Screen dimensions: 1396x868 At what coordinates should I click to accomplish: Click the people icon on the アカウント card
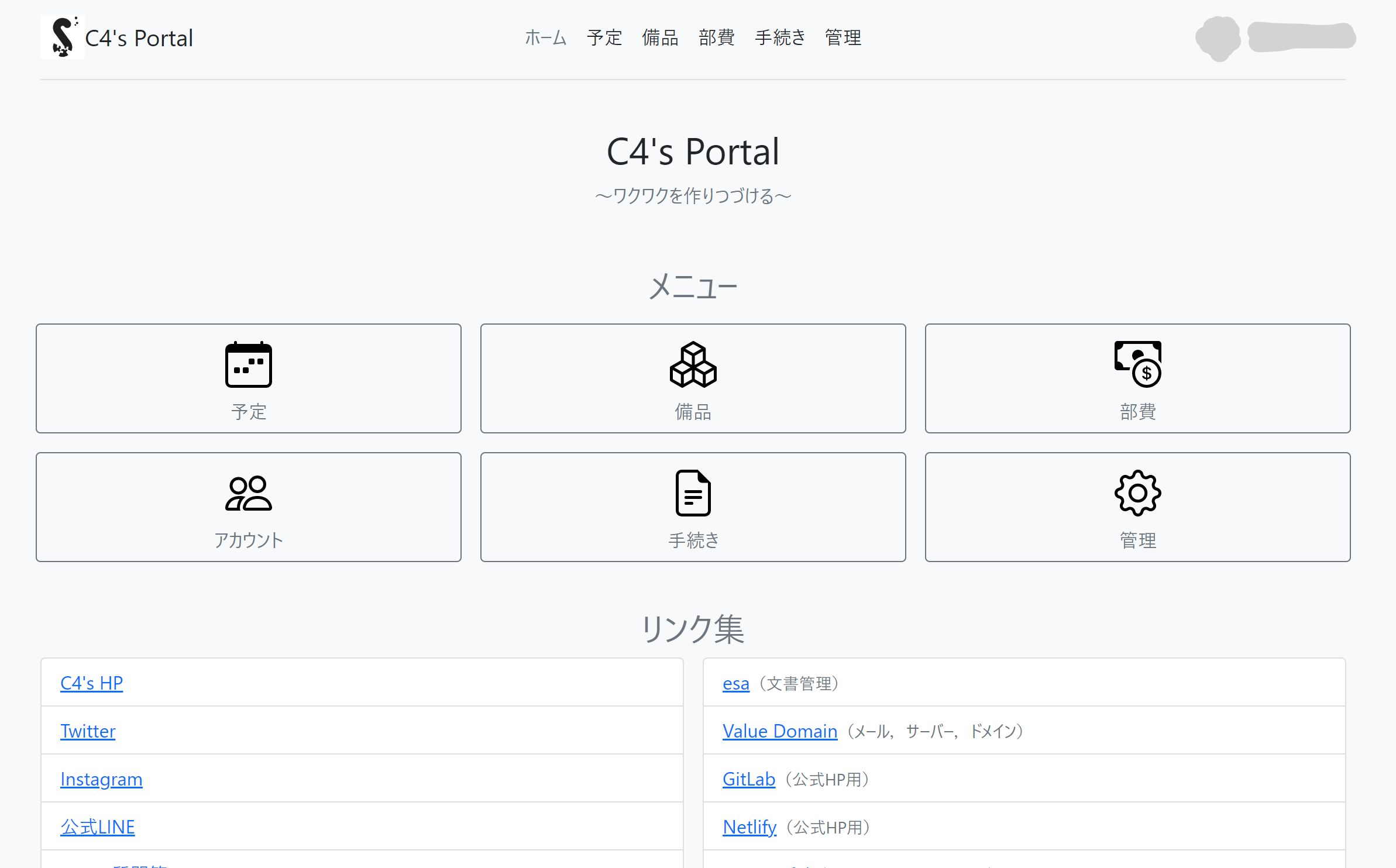pos(248,494)
